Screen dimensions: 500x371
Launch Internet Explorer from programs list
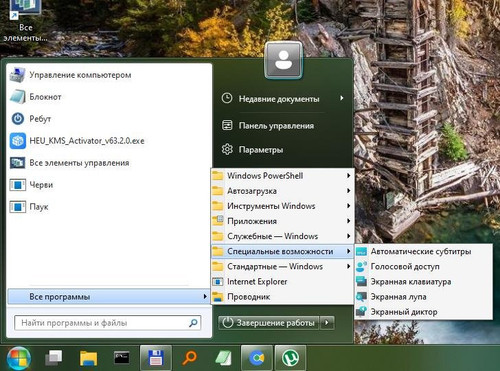(282, 282)
